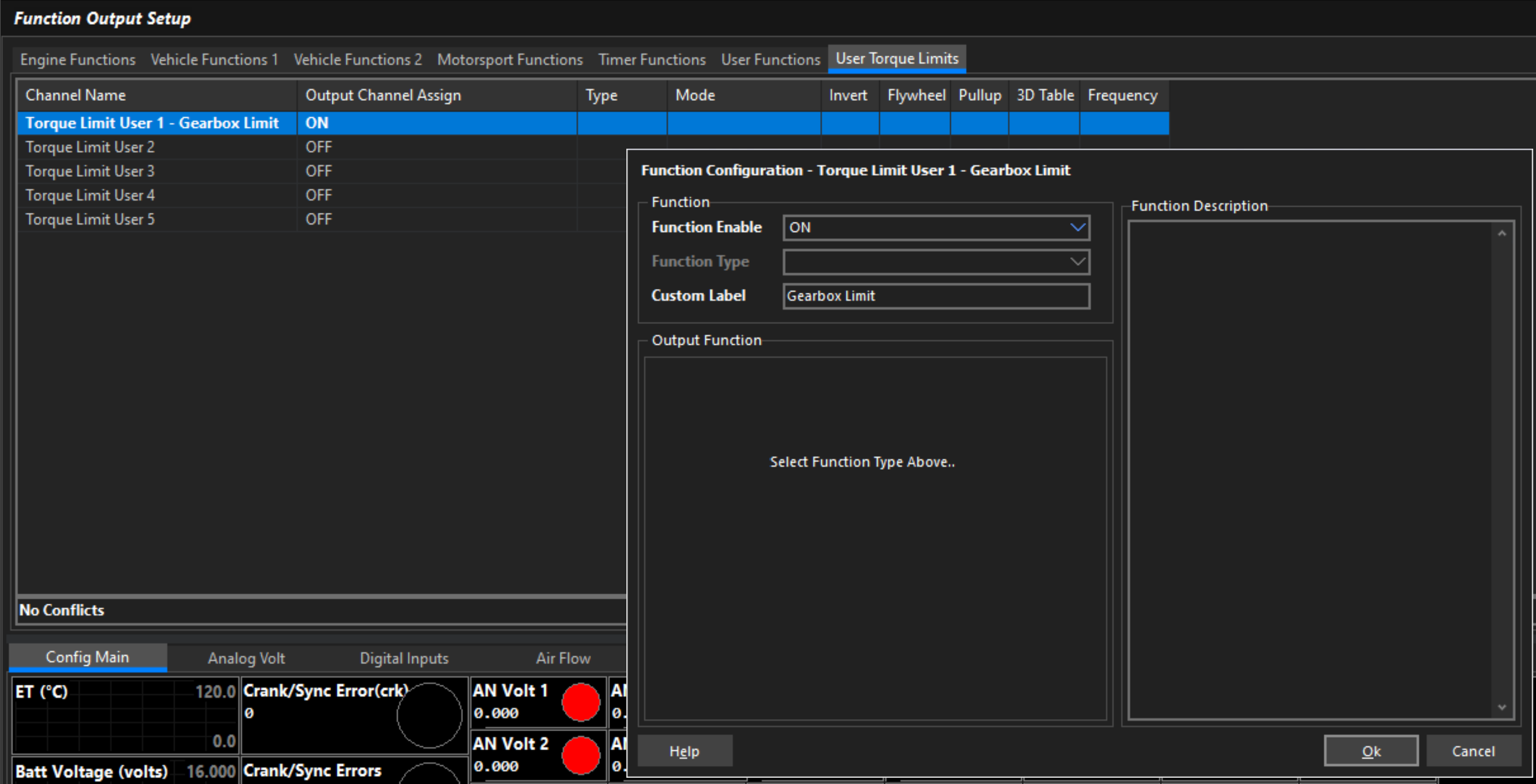Switch to Vehicle Functions 2 tab
Image resolution: width=1536 pixels, height=784 pixels.
click(358, 60)
